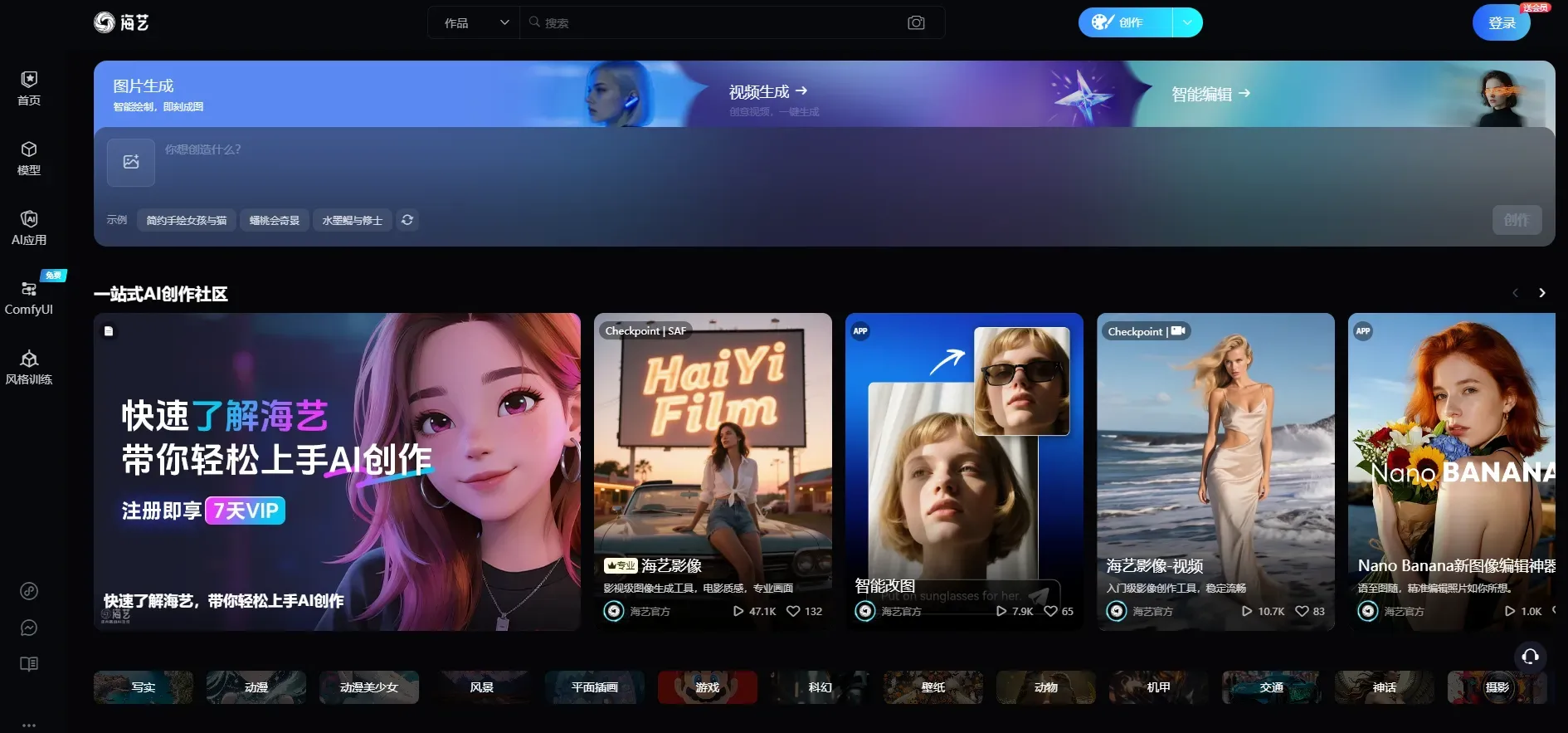This screenshot has width=1568, height=733.
Task: Select the 动漫美少女 category tag
Action: click(x=369, y=687)
